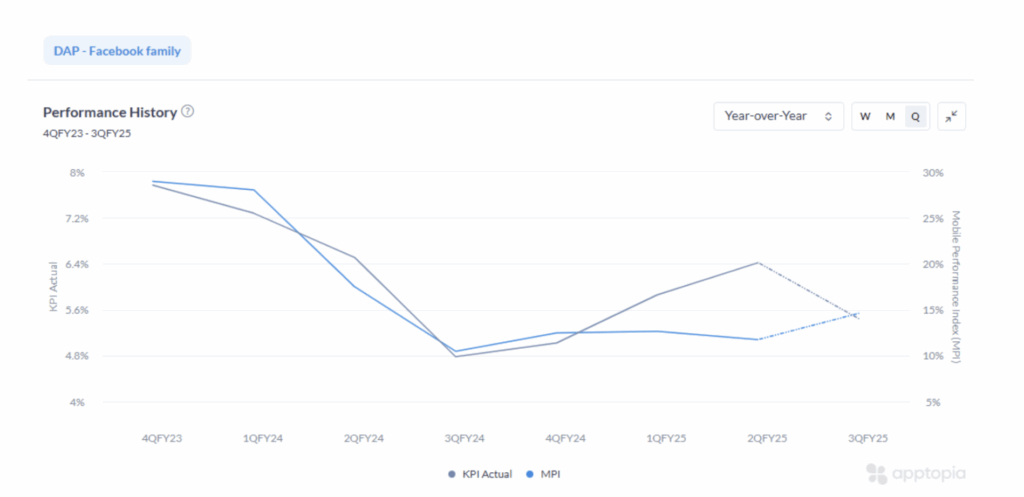1024x497 pixels.
Task: Click the help icon beside Performance History
Action: click(188, 112)
